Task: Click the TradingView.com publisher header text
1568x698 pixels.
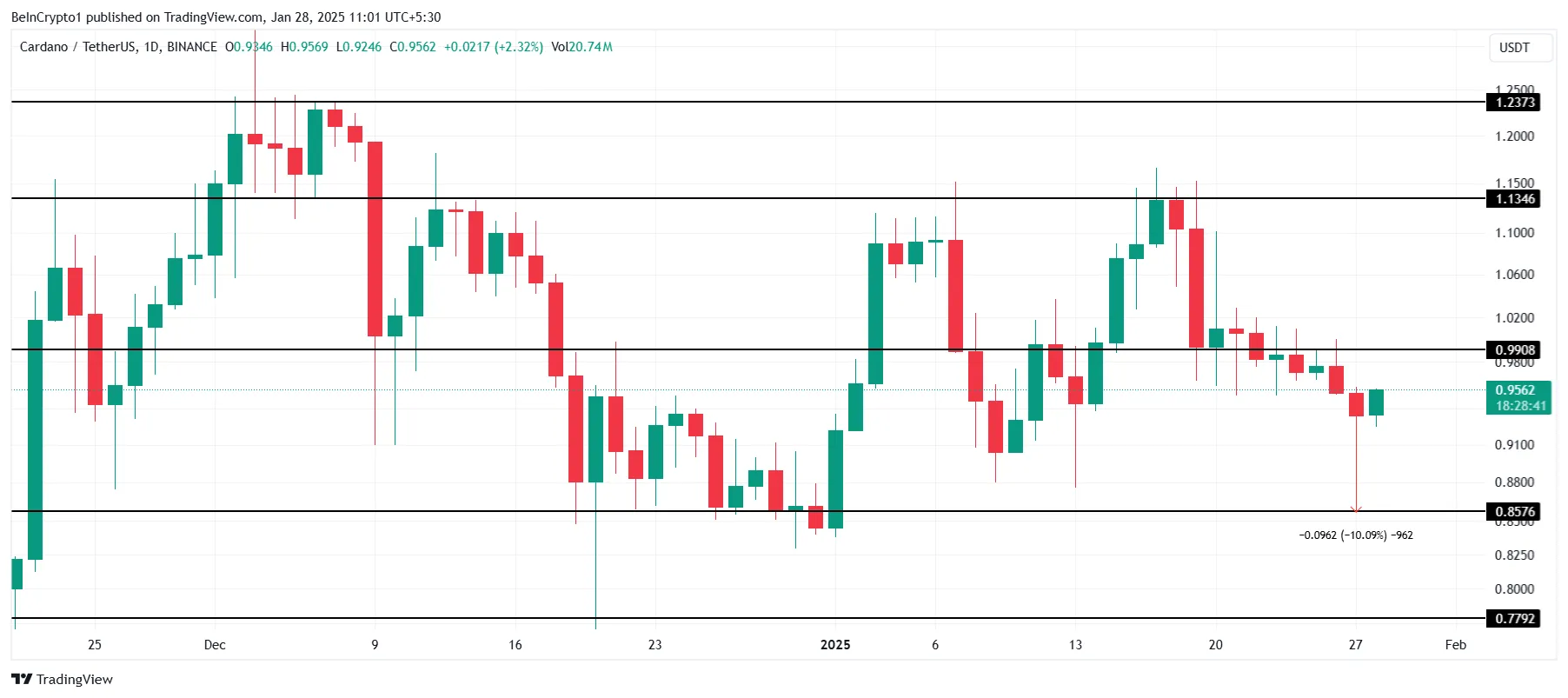Action: point(225,17)
